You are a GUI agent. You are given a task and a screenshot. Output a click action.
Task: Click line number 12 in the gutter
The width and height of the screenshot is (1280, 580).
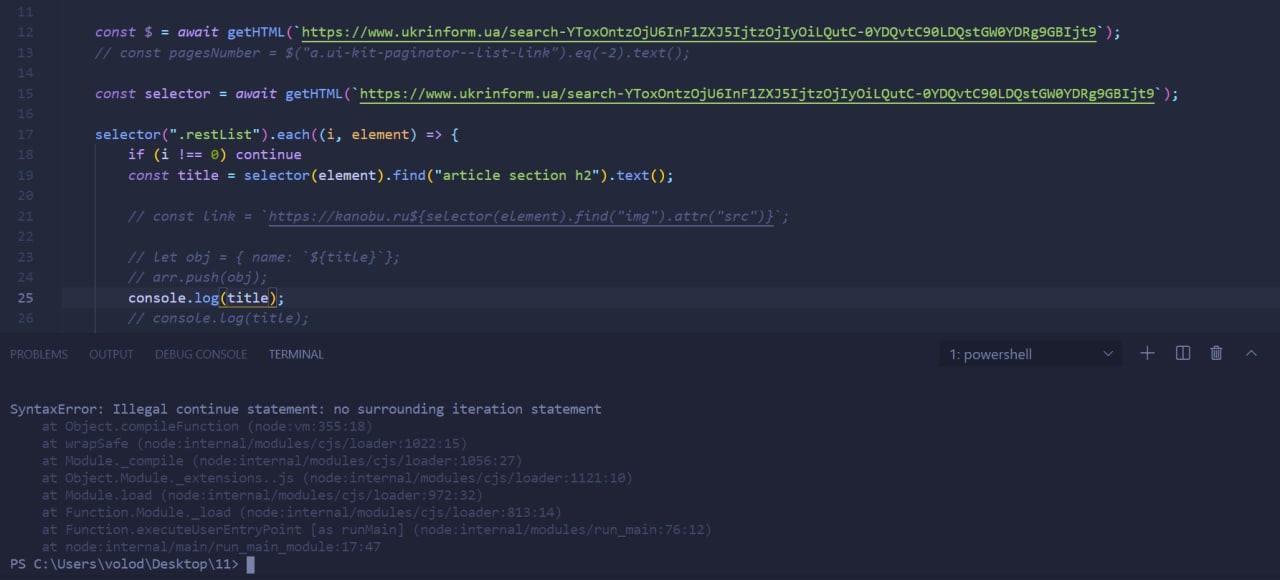tap(25, 32)
